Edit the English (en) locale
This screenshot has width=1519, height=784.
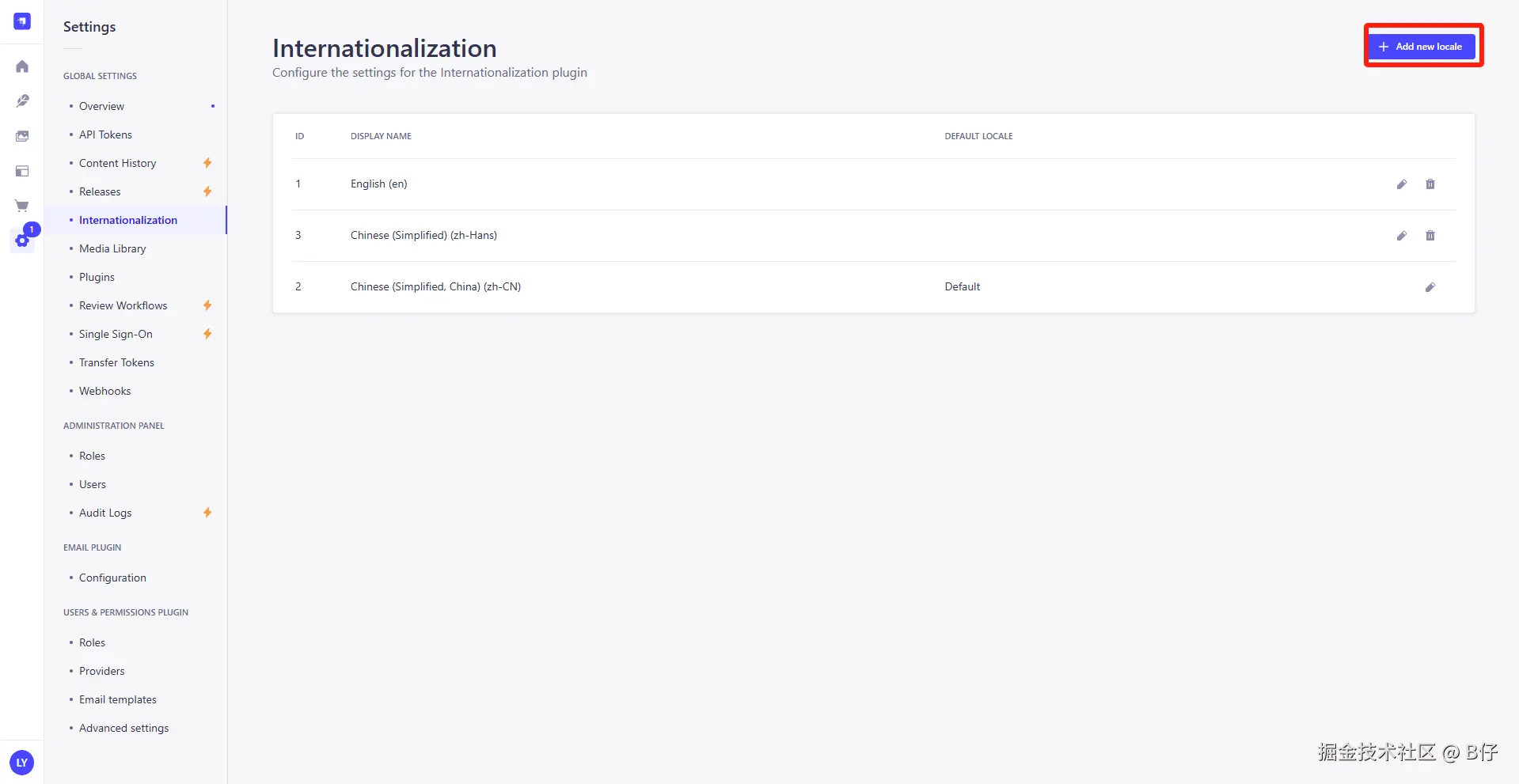[x=1401, y=184]
